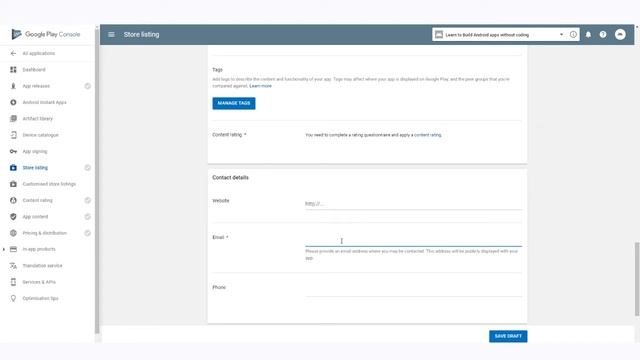This screenshot has height=360, width=640.
Task: Open Pricing & distribution globe icon
Action: (x=13, y=233)
